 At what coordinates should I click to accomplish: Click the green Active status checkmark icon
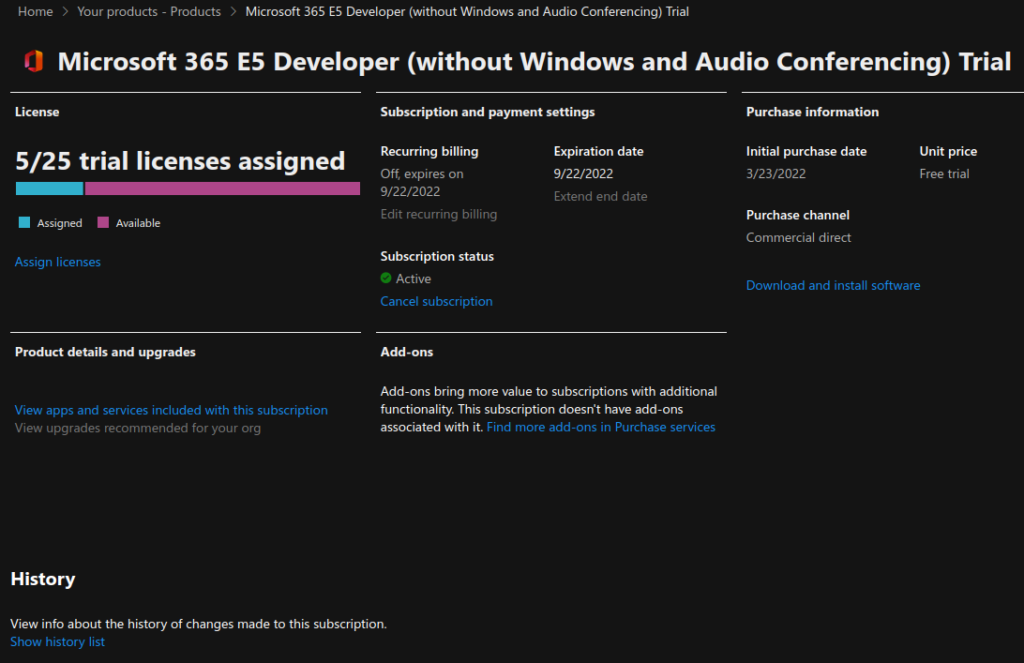[386, 278]
